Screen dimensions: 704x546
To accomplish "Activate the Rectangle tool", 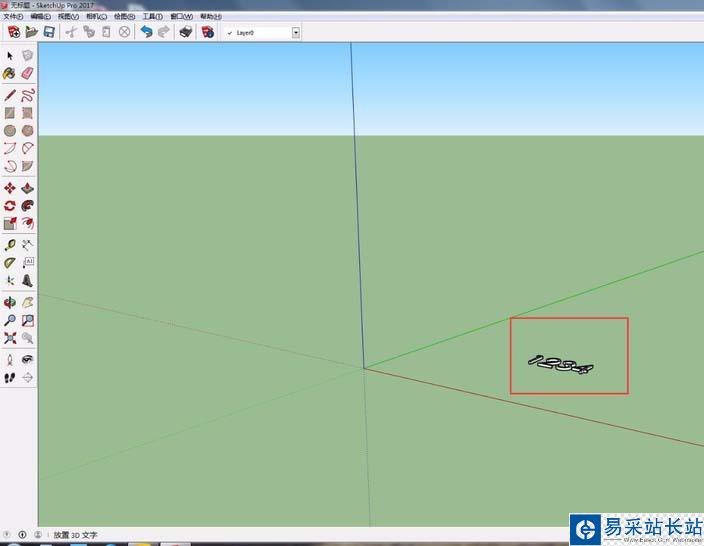I will click(x=10, y=113).
